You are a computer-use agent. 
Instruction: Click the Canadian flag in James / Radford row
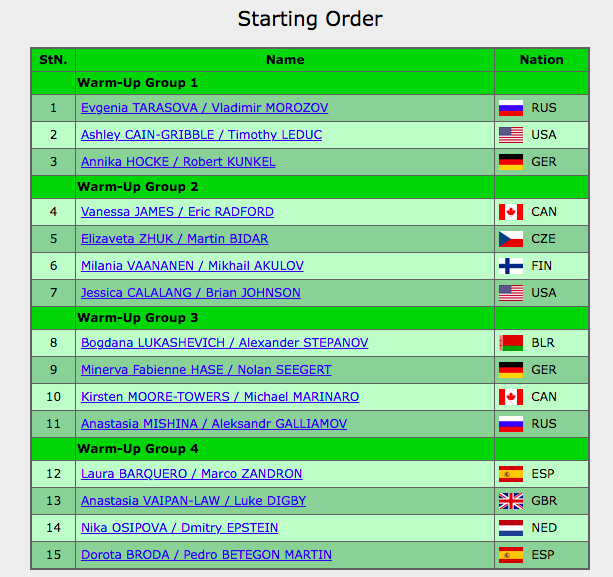coord(511,212)
